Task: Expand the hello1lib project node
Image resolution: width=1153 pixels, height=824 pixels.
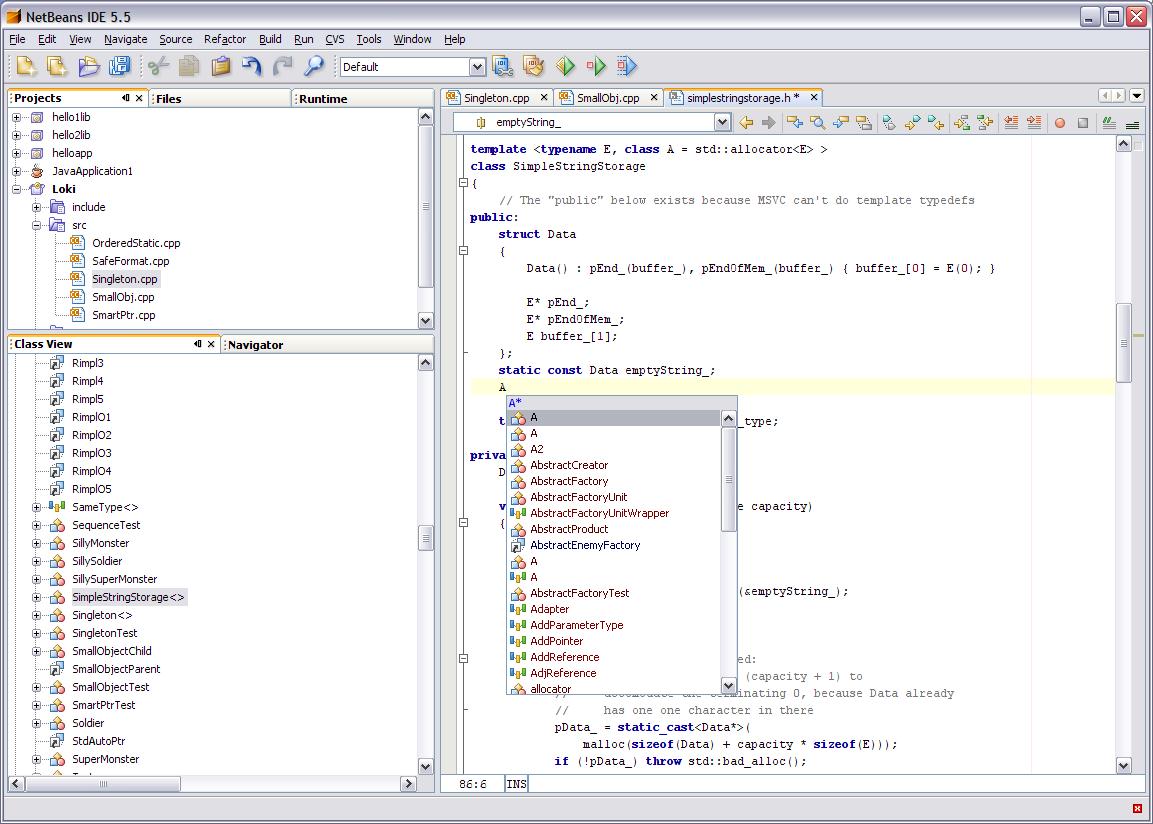Action: (x=16, y=117)
